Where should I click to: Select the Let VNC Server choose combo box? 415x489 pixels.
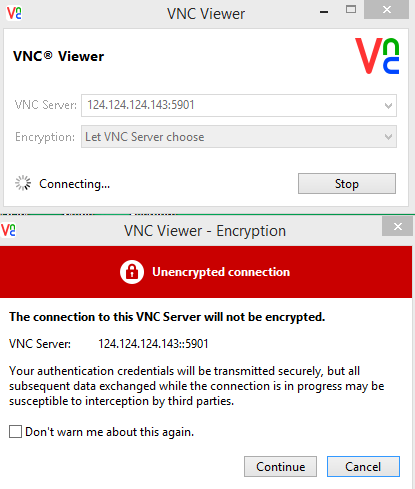(239, 137)
